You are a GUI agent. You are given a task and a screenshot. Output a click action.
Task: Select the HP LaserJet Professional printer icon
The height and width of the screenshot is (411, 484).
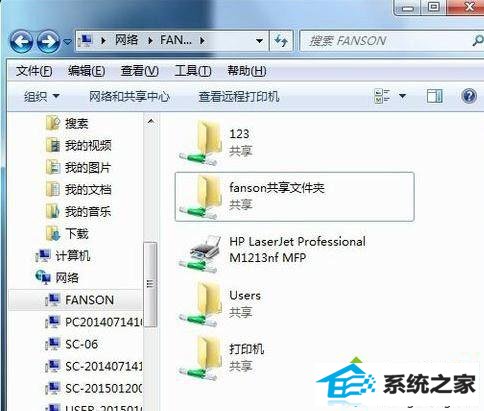point(201,253)
